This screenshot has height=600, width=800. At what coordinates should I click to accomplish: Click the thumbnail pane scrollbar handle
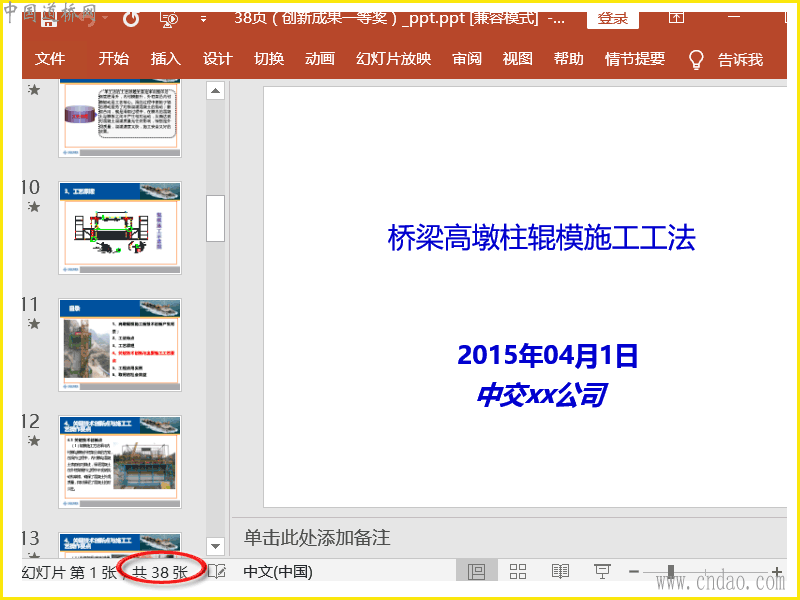click(215, 218)
